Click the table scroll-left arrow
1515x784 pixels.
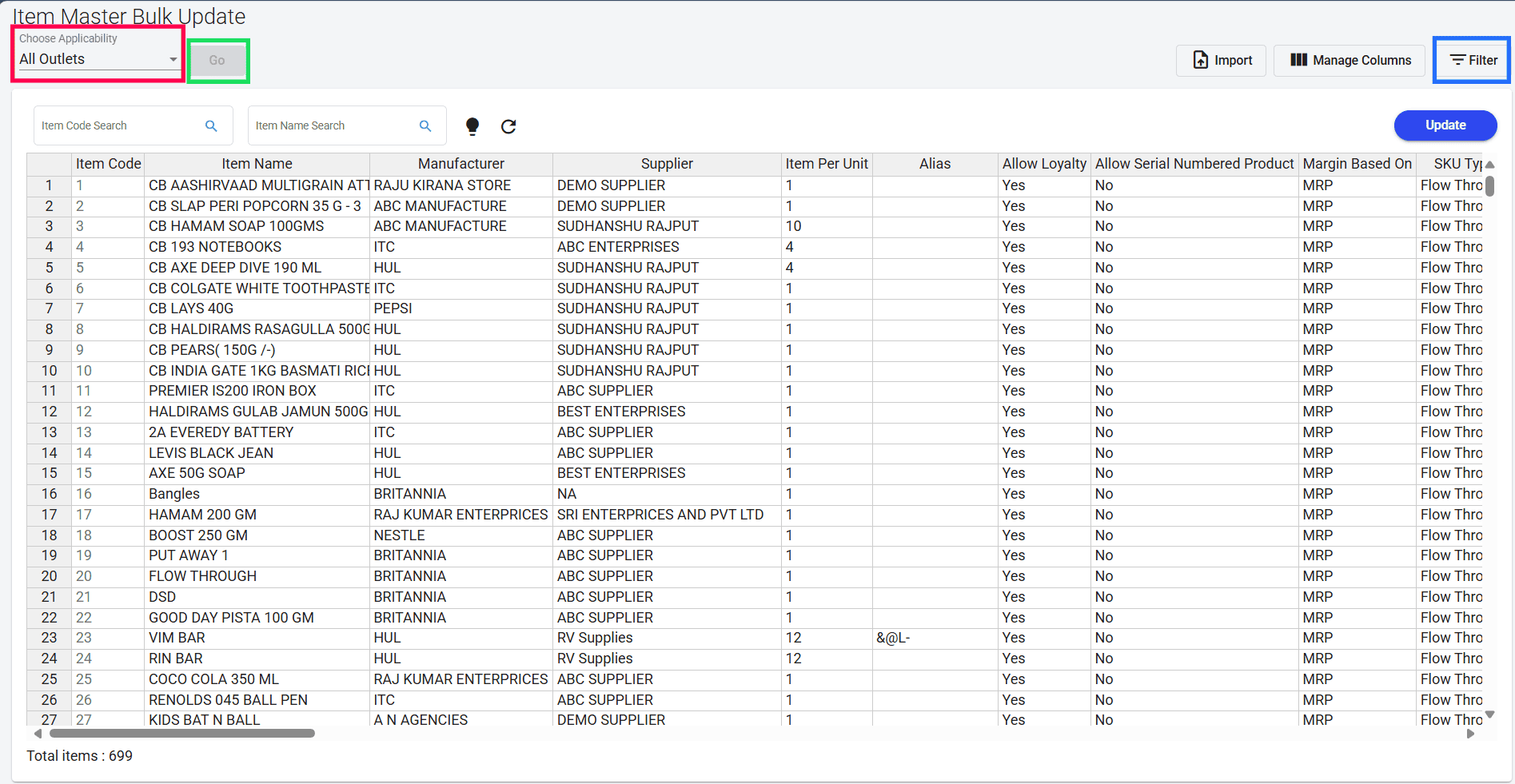38,734
